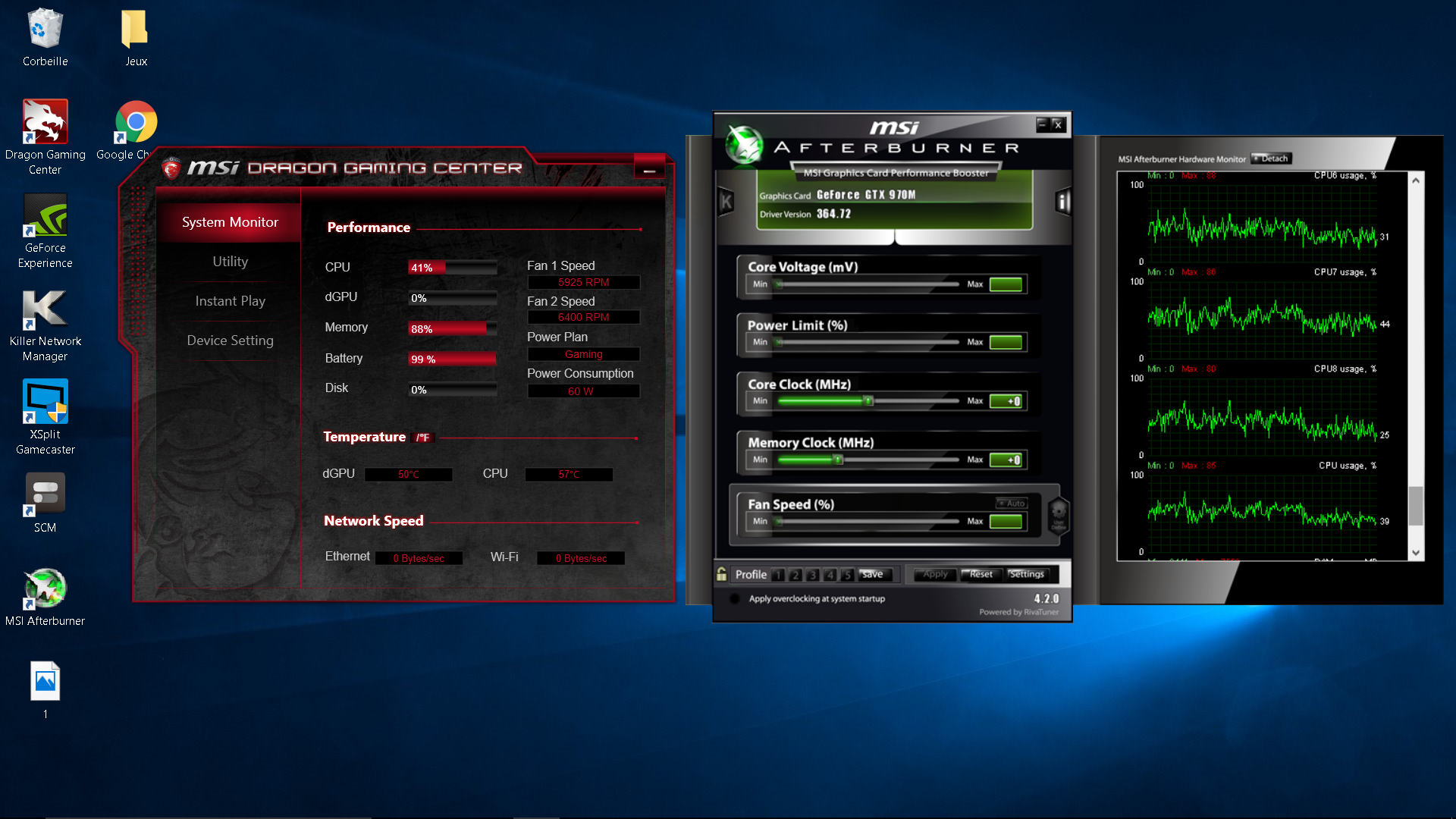
Task: Open GeForce Experience desktop shortcut
Action: [45, 231]
